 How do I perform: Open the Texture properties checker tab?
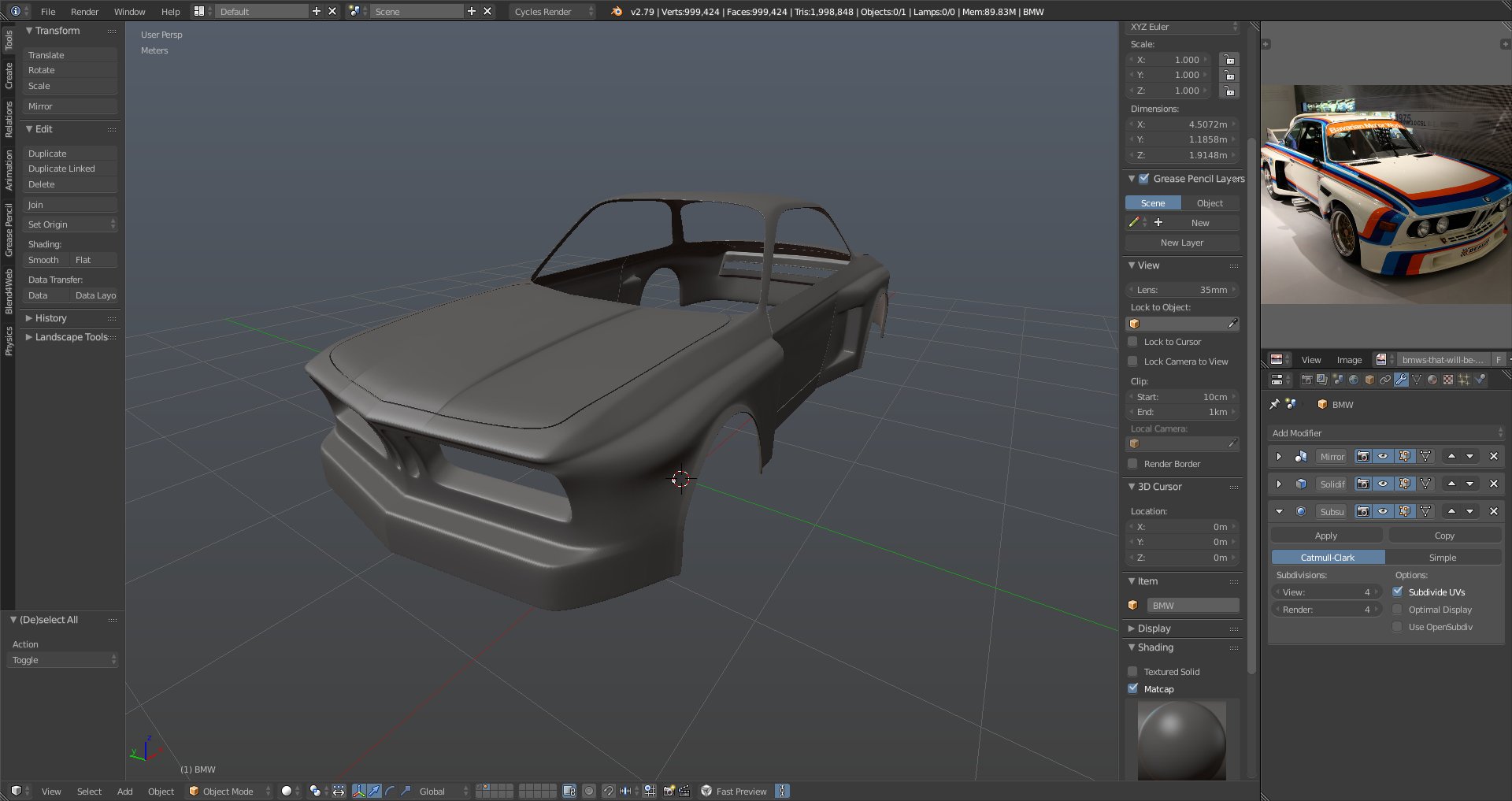[x=1448, y=380]
